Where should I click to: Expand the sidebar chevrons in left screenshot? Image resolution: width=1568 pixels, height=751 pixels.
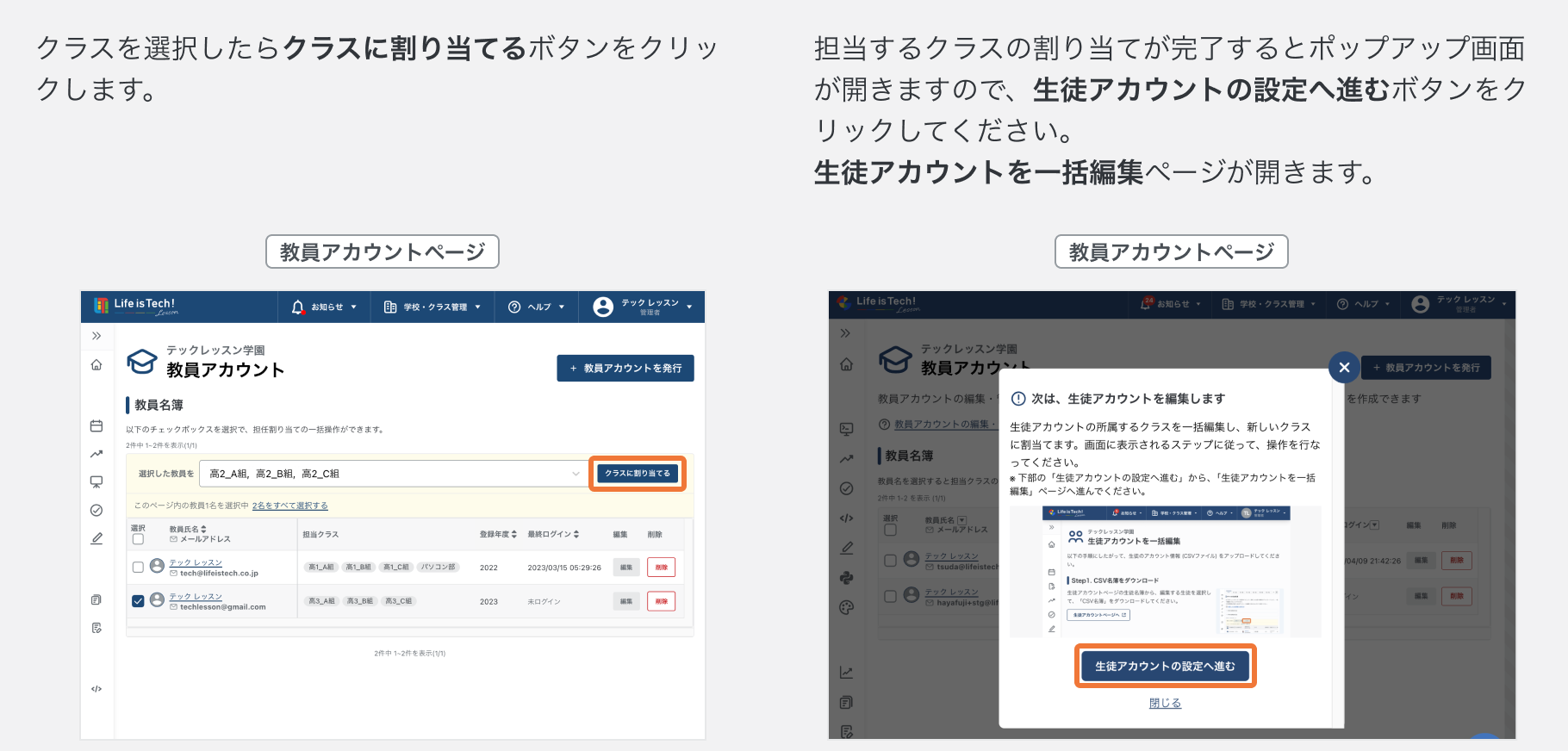(96, 336)
